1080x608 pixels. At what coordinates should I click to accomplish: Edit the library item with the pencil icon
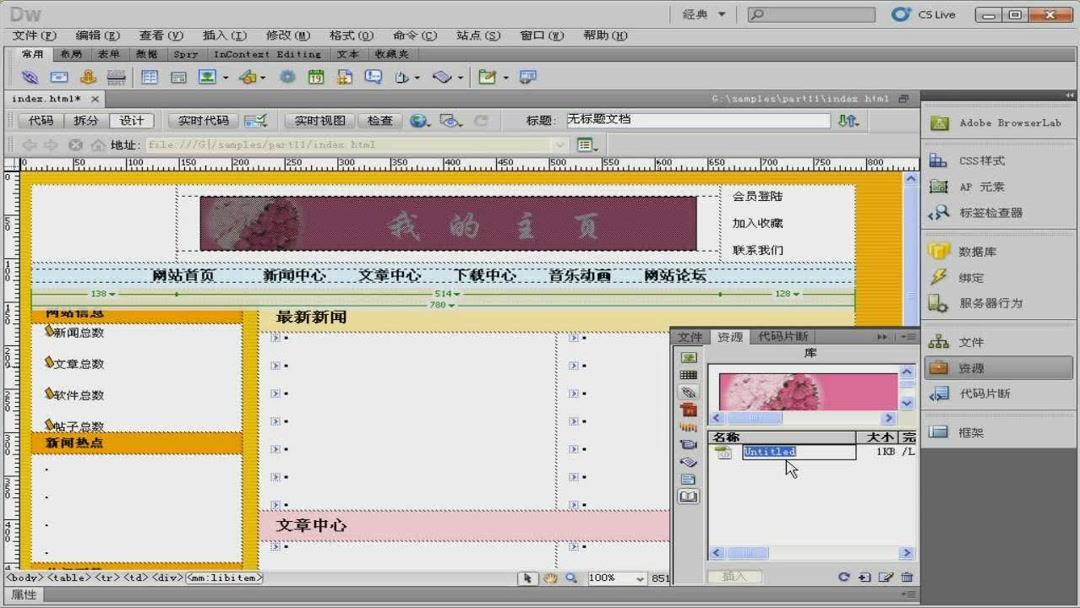click(x=886, y=575)
